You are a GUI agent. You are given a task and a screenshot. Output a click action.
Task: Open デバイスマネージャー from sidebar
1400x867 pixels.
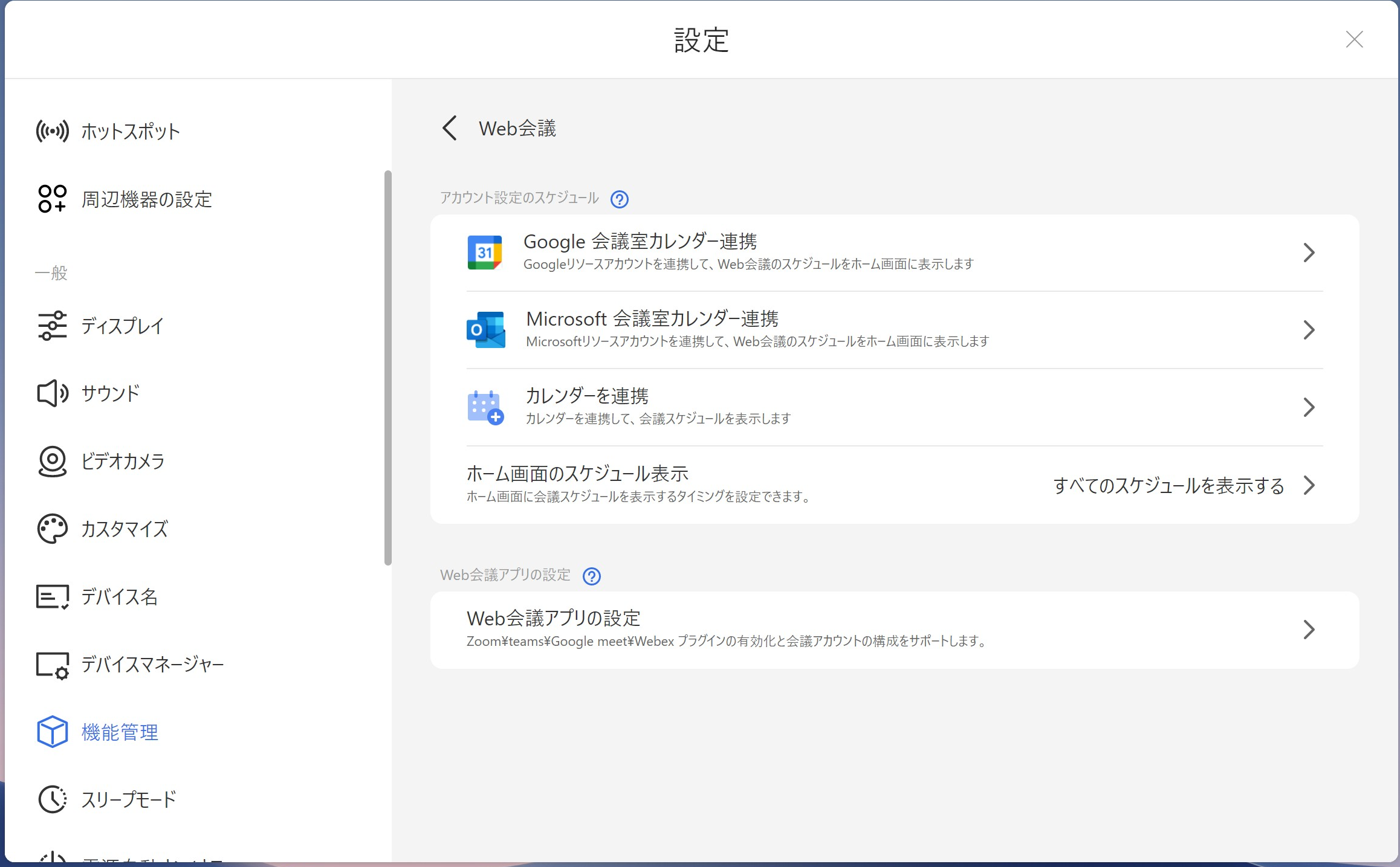tap(152, 665)
